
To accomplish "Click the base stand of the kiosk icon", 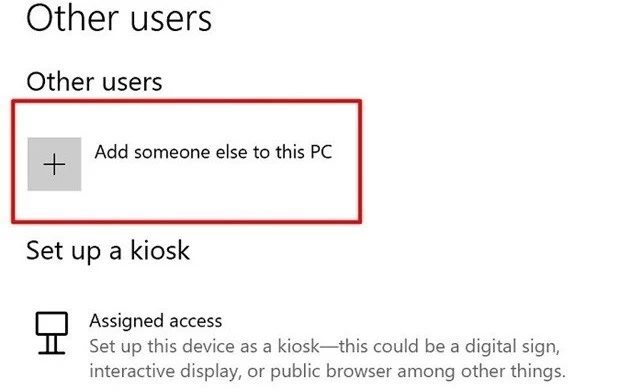I will point(51,345).
